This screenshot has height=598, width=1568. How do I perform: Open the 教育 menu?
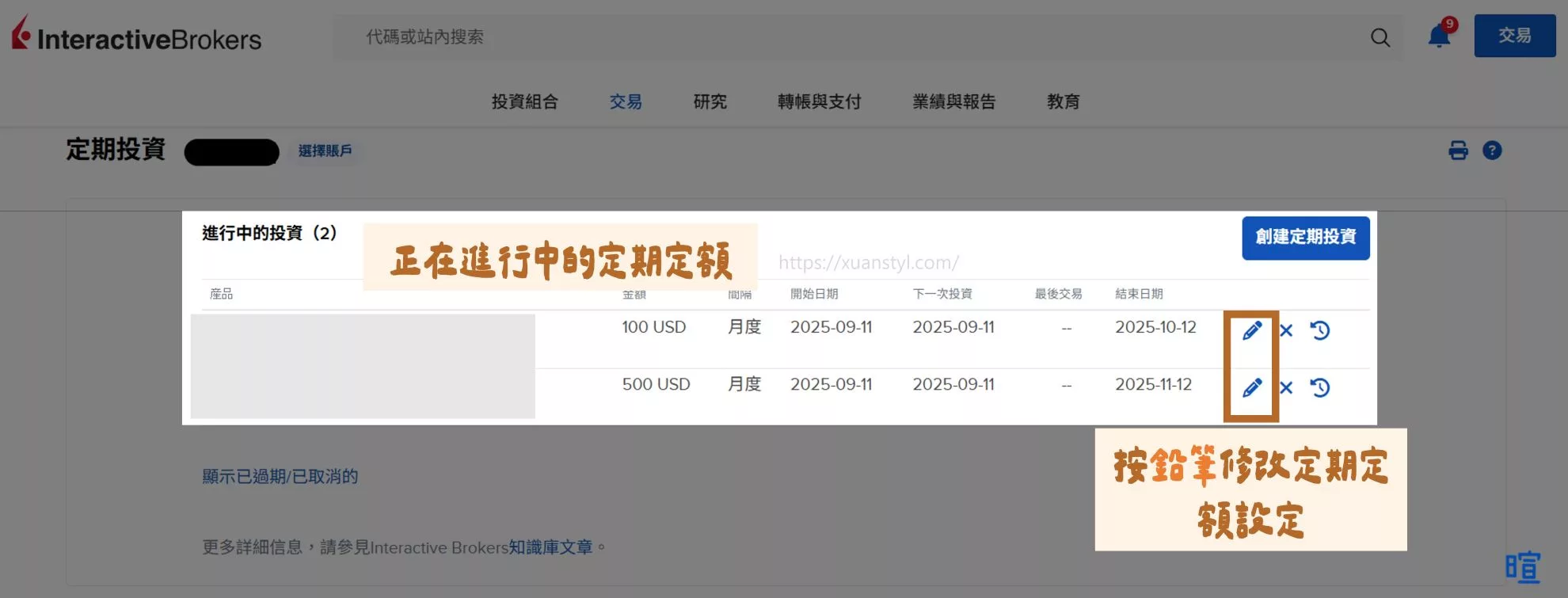click(1063, 101)
